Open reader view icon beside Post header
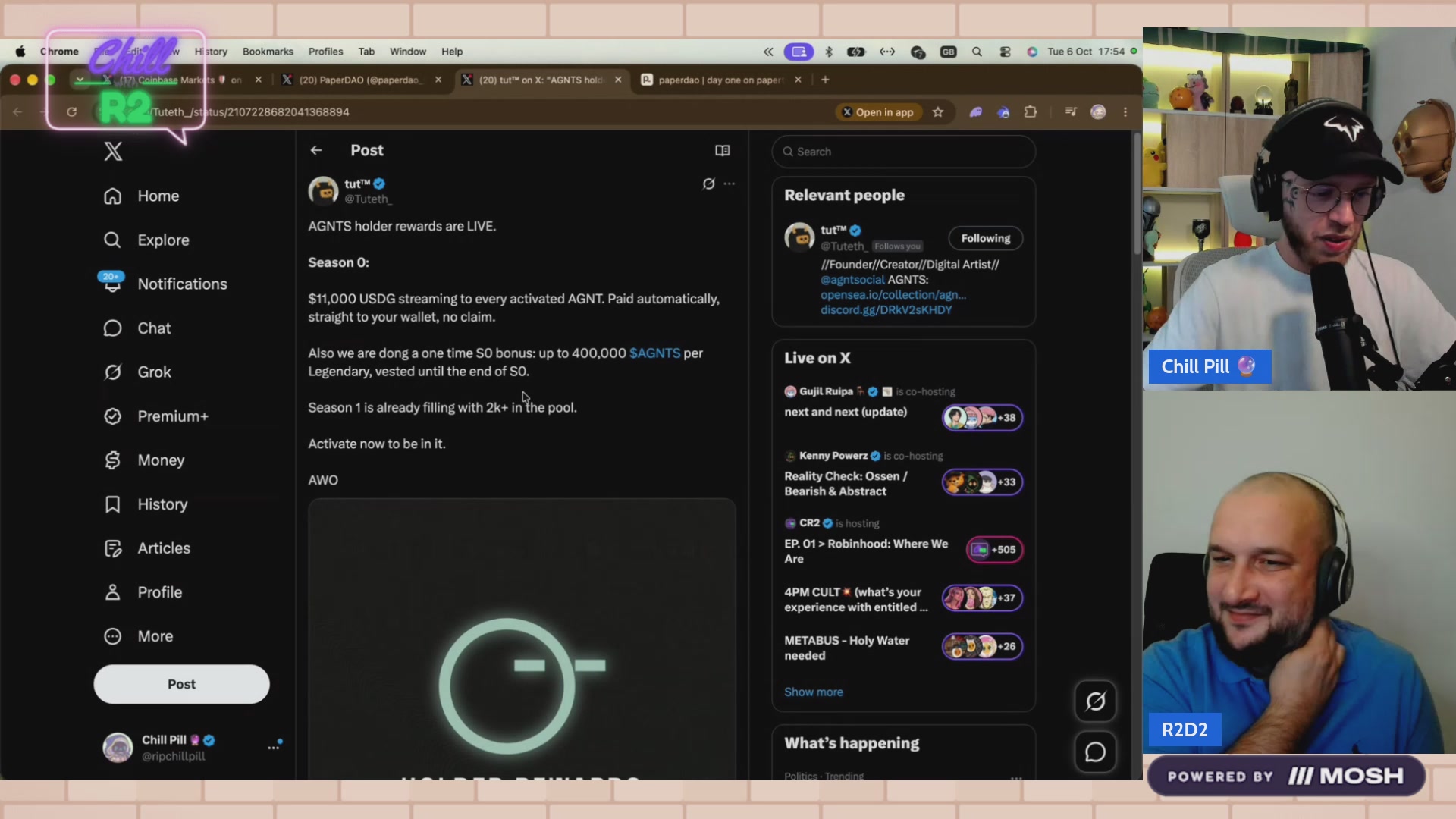Viewport: 1456px width, 819px height. tap(723, 150)
